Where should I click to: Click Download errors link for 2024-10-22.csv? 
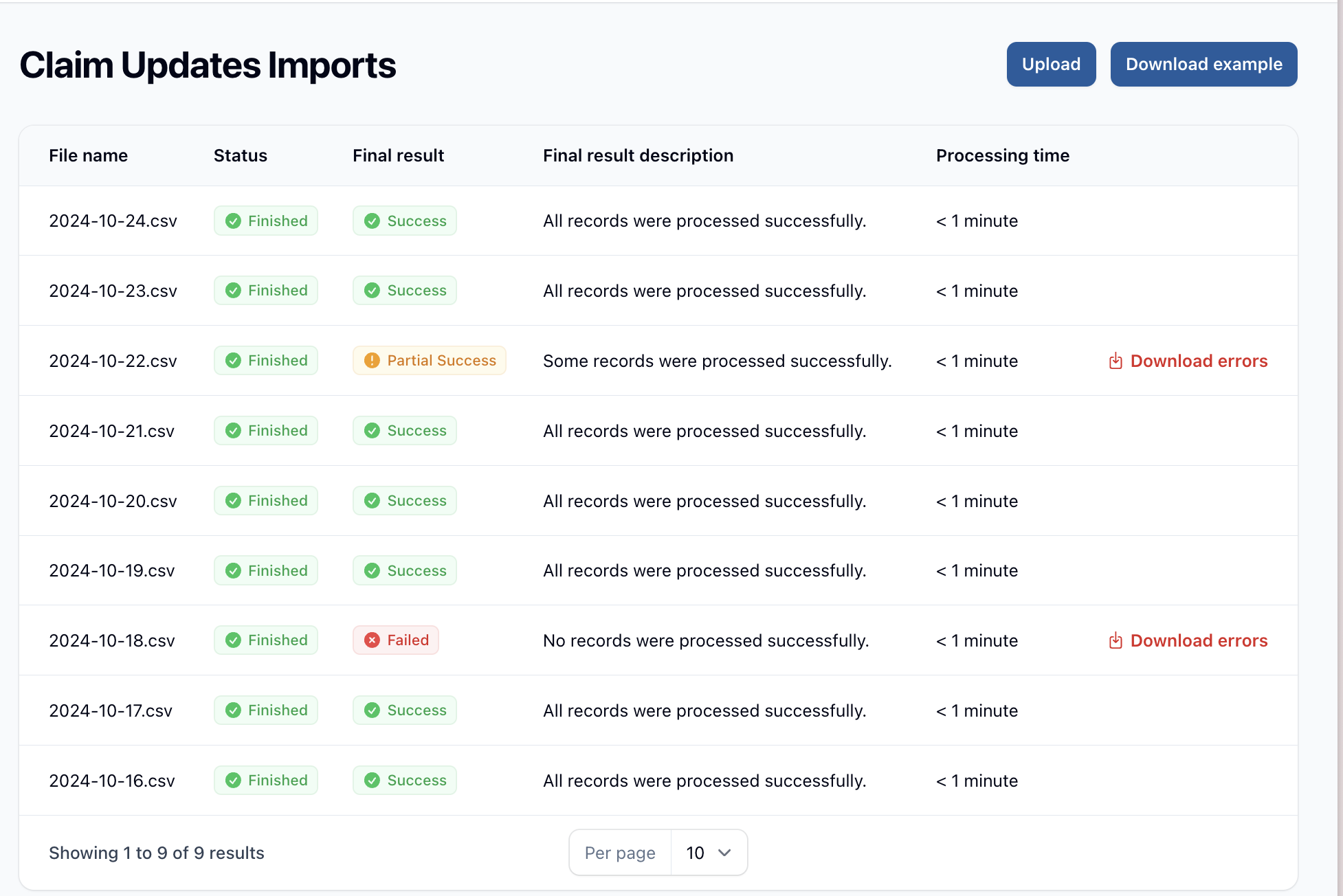point(1198,361)
